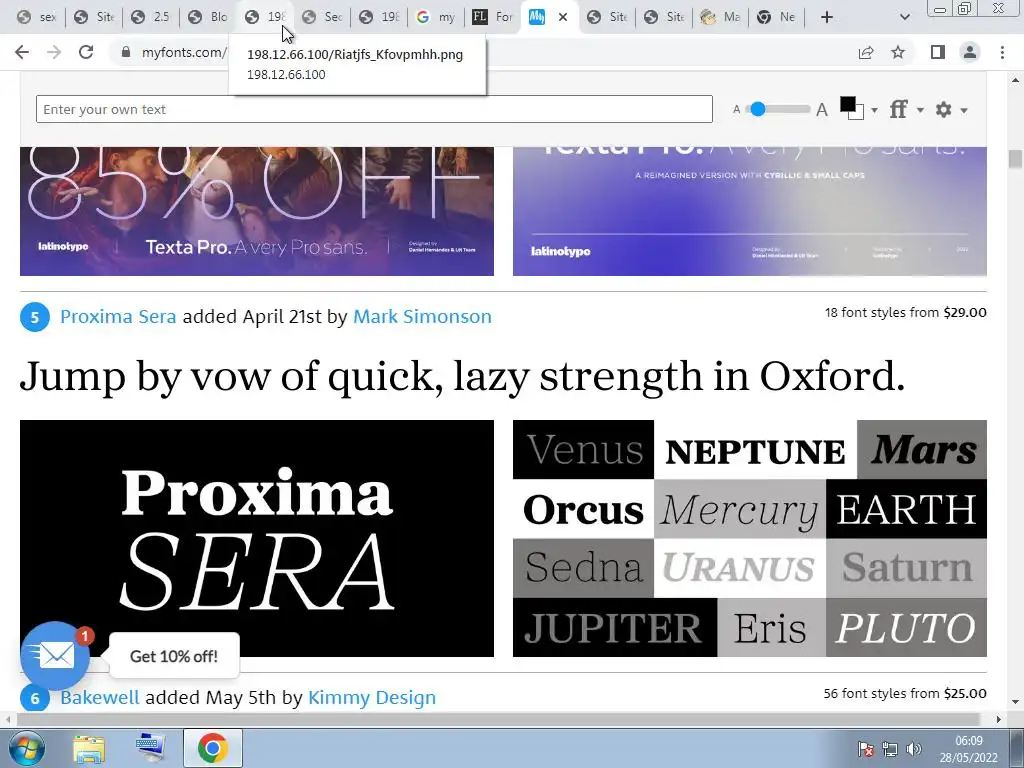Click the 'Enter your own text' field
This screenshot has width=1024, height=768.
[374, 109]
